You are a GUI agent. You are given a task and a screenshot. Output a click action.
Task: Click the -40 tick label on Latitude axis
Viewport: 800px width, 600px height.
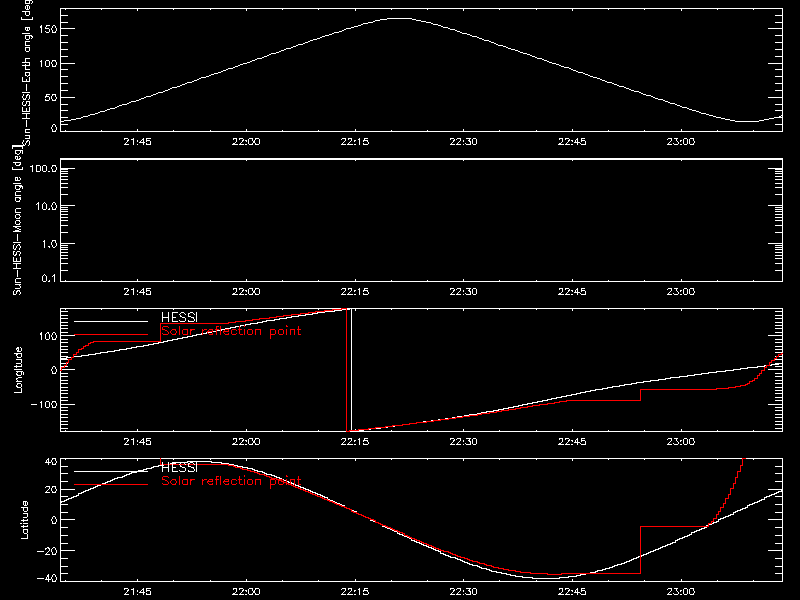click(47, 579)
